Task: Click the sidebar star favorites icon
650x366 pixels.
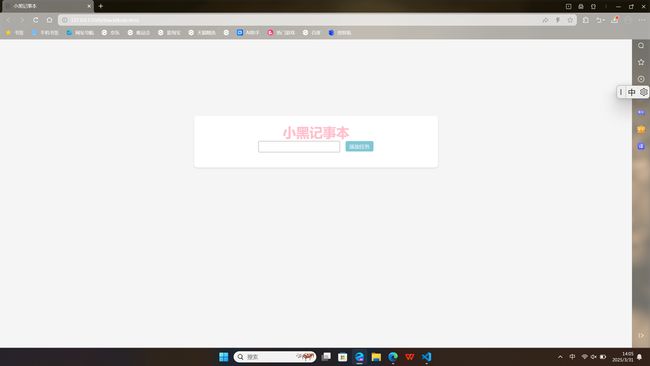Action: pos(641,62)
